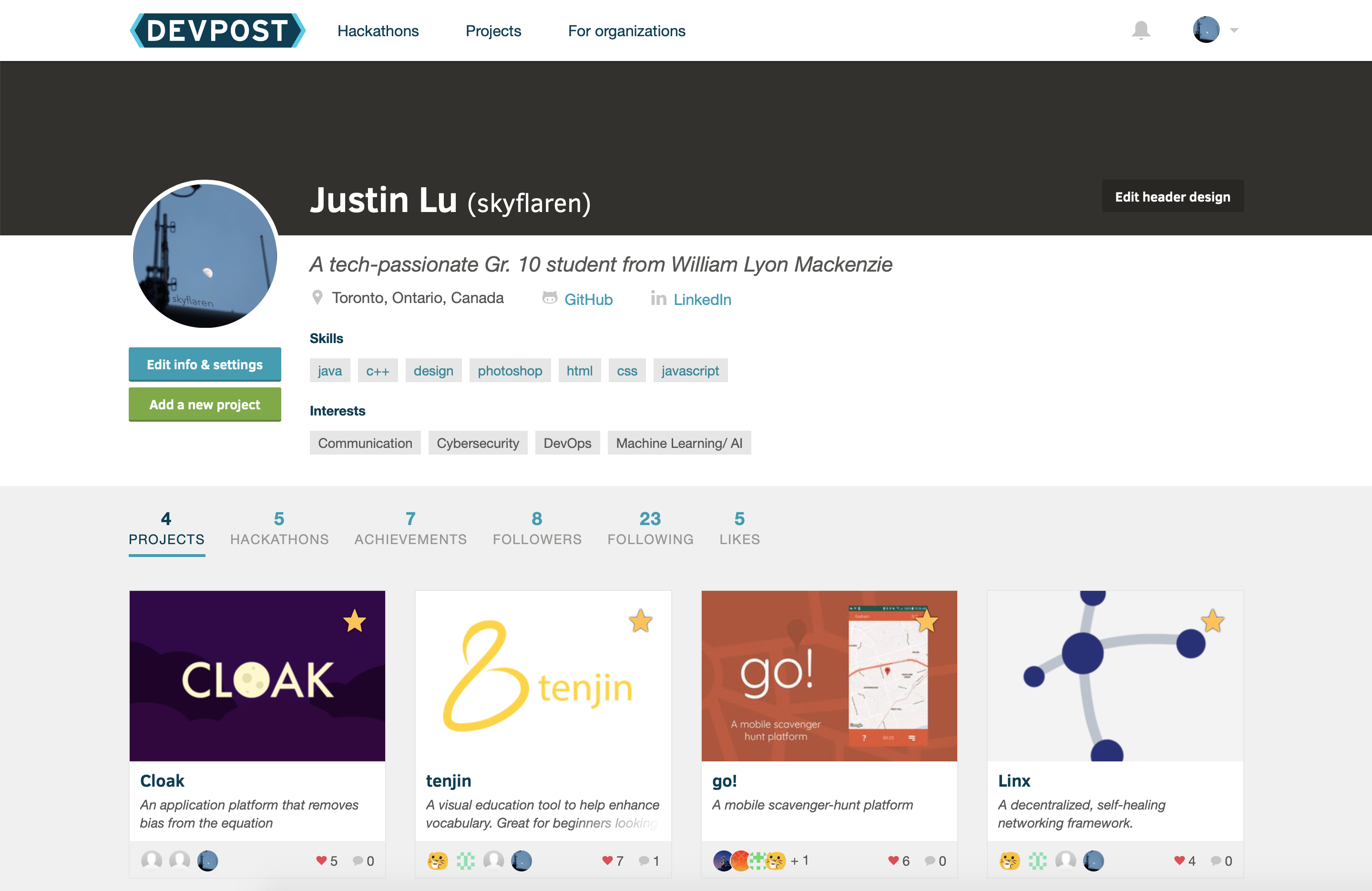Click the Devpost logo
This screenshot has width=1372, height=891.
tap(217, 30)
